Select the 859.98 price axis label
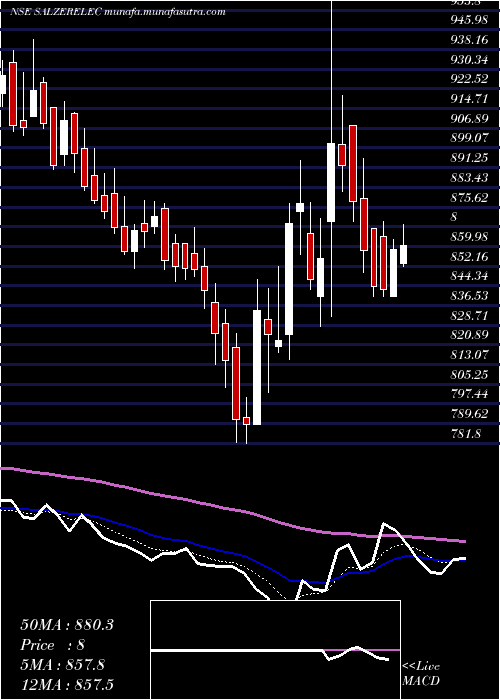500x700 pixels. [469, 237]
